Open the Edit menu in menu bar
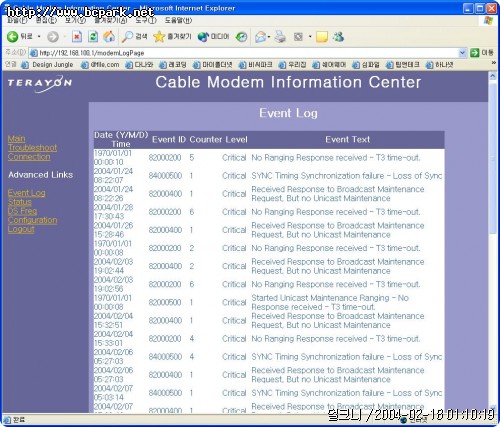Image resolution: width=500 pixels, height=427 pixels. coord(46,21)
